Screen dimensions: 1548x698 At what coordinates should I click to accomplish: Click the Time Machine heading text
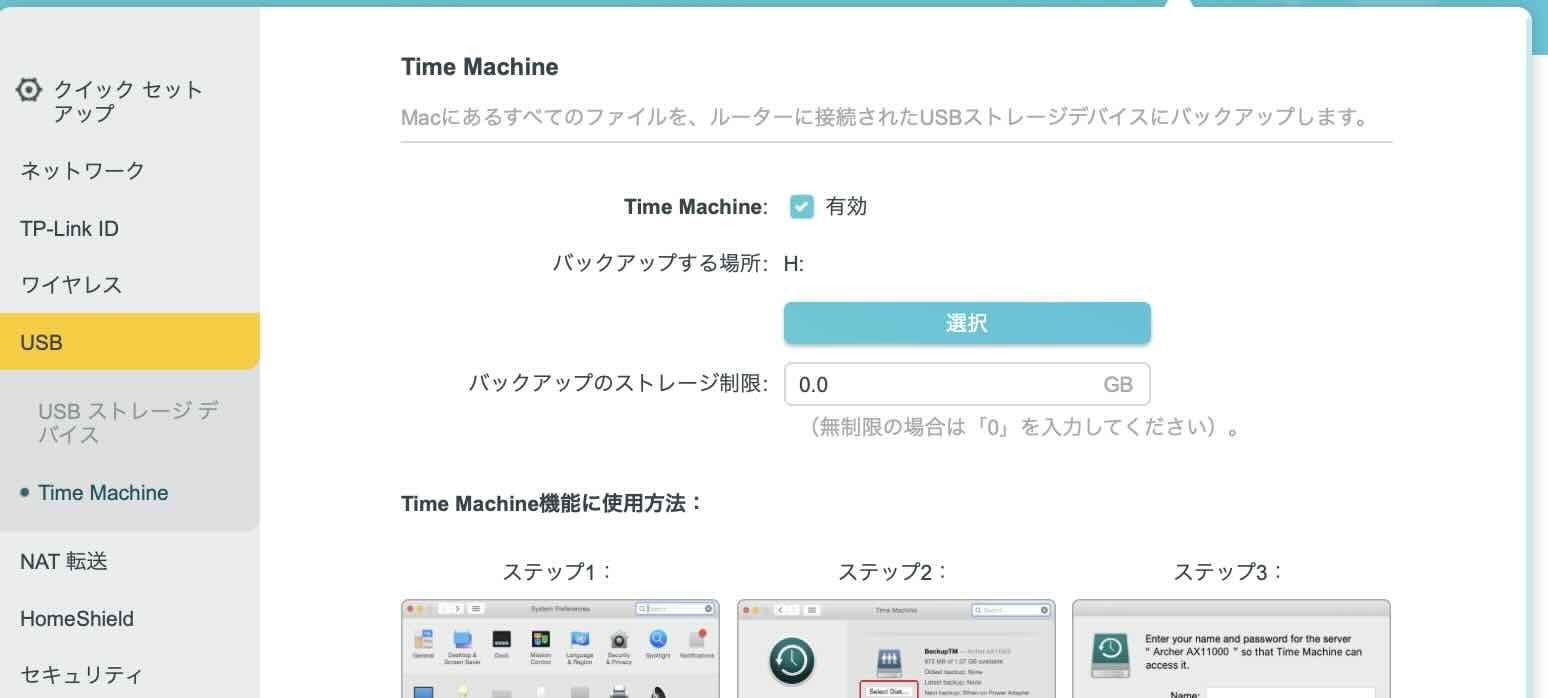[480, 67]
